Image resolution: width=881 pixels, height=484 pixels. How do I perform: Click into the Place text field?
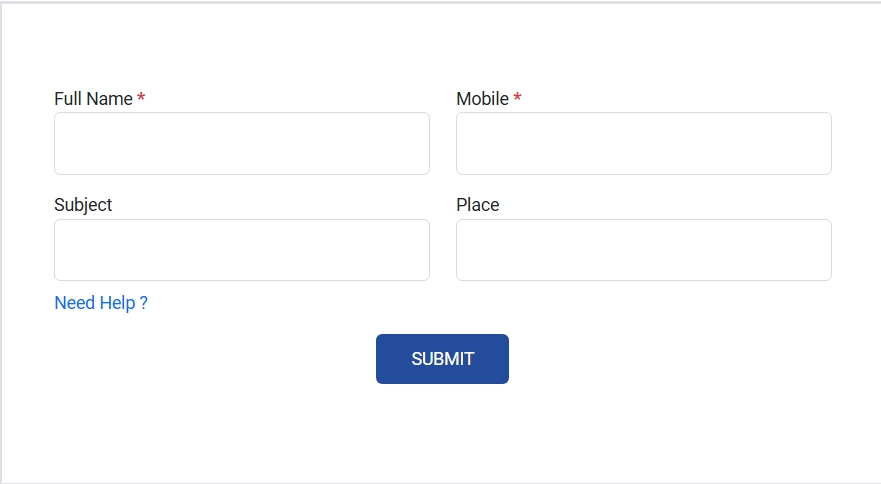coord(643,250)
